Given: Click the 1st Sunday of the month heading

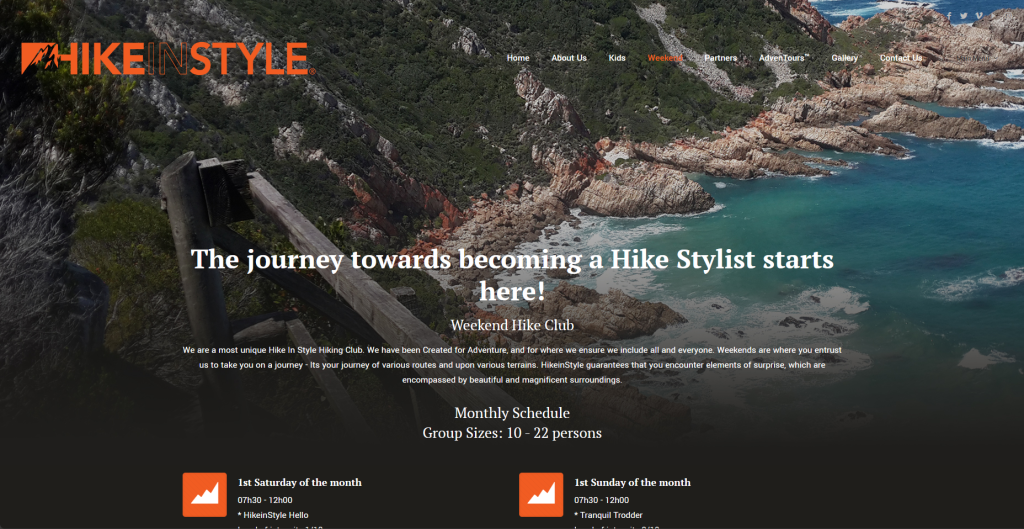Looking at the screenshot, I should 632,482.
